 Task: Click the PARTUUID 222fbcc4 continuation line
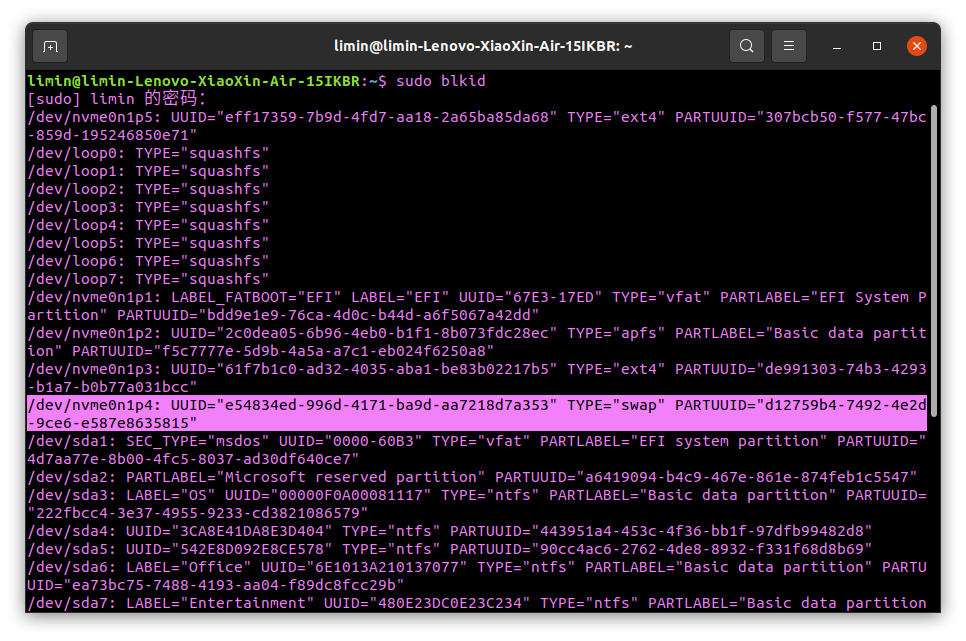point(198,513)
